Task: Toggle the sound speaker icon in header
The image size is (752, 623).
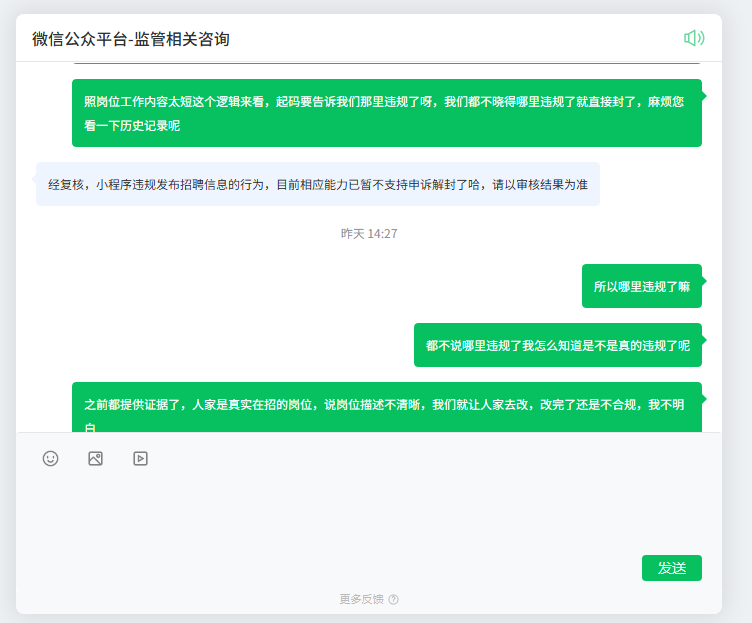Action: [x=694, y=38]
